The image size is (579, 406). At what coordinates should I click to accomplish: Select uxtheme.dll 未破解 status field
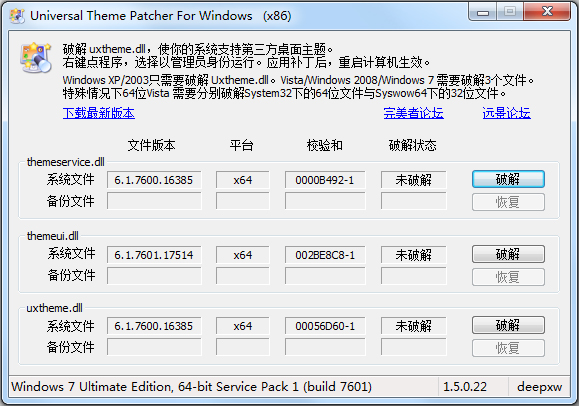414,326
